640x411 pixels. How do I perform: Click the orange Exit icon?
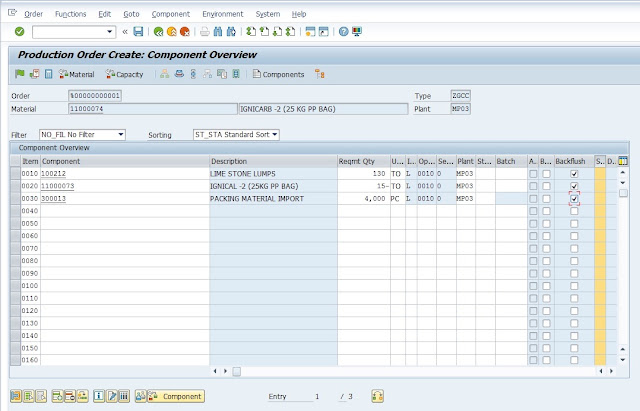pos(171,31)
